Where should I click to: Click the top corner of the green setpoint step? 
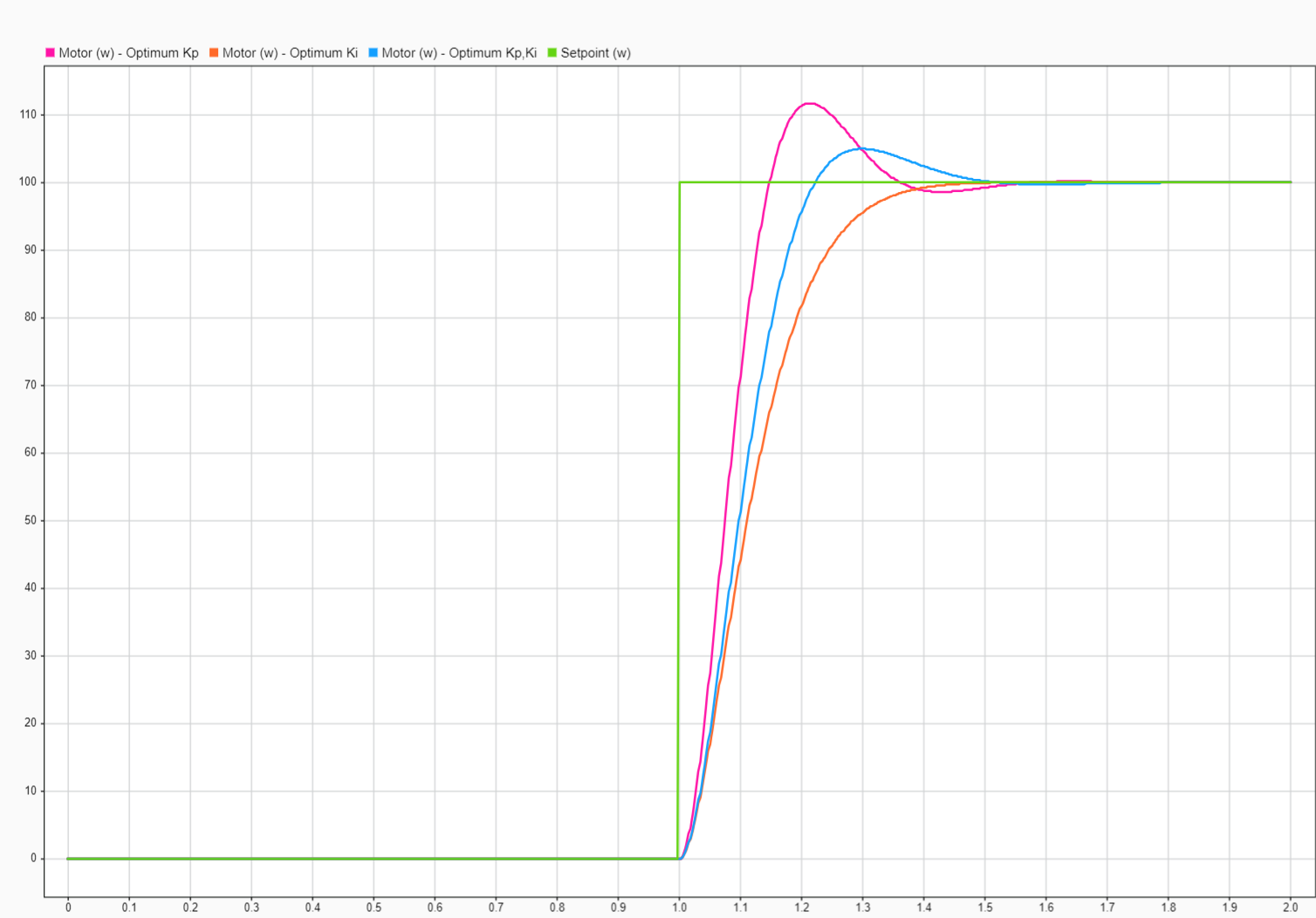[680, 182]
